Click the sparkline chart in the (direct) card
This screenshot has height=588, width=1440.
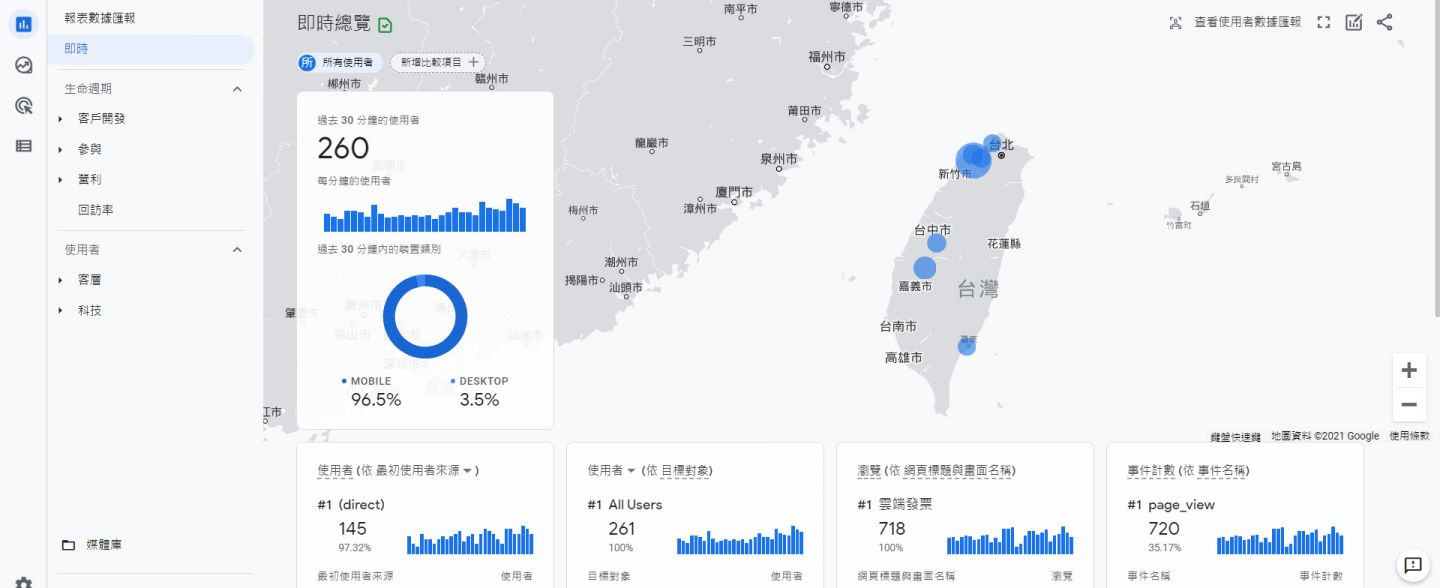click(470, 540)
